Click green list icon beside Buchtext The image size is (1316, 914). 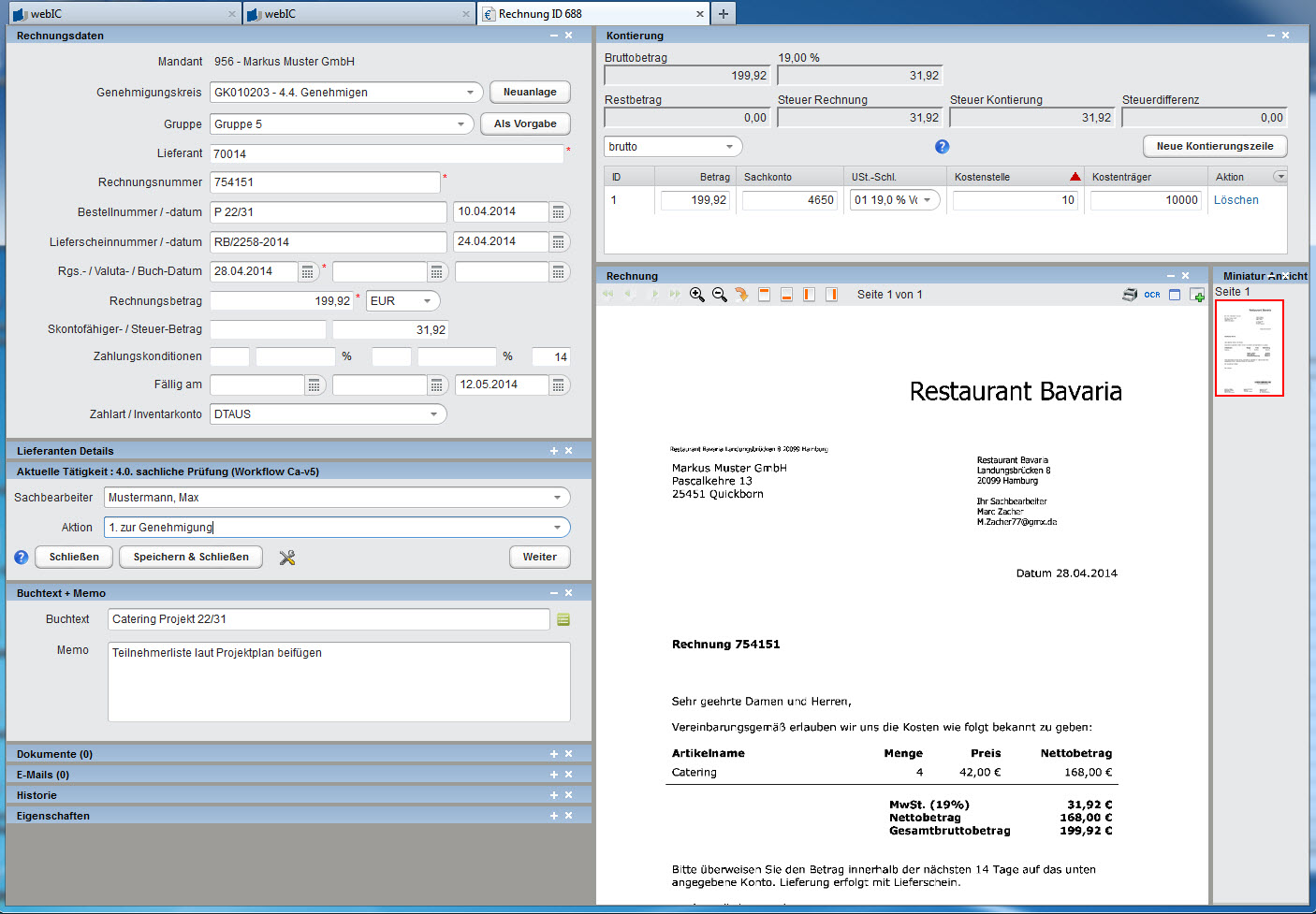(x=563, y=620)
